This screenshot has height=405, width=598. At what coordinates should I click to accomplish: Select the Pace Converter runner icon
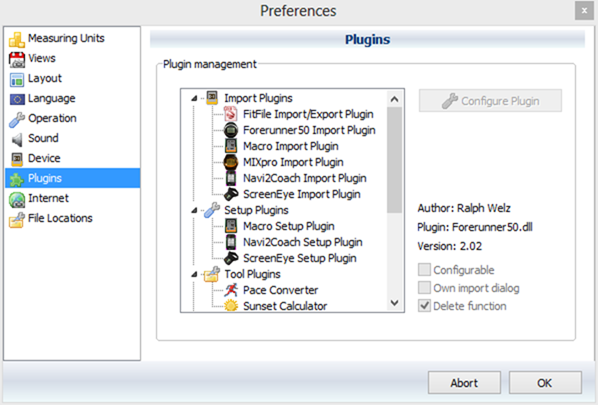point(231,290)
